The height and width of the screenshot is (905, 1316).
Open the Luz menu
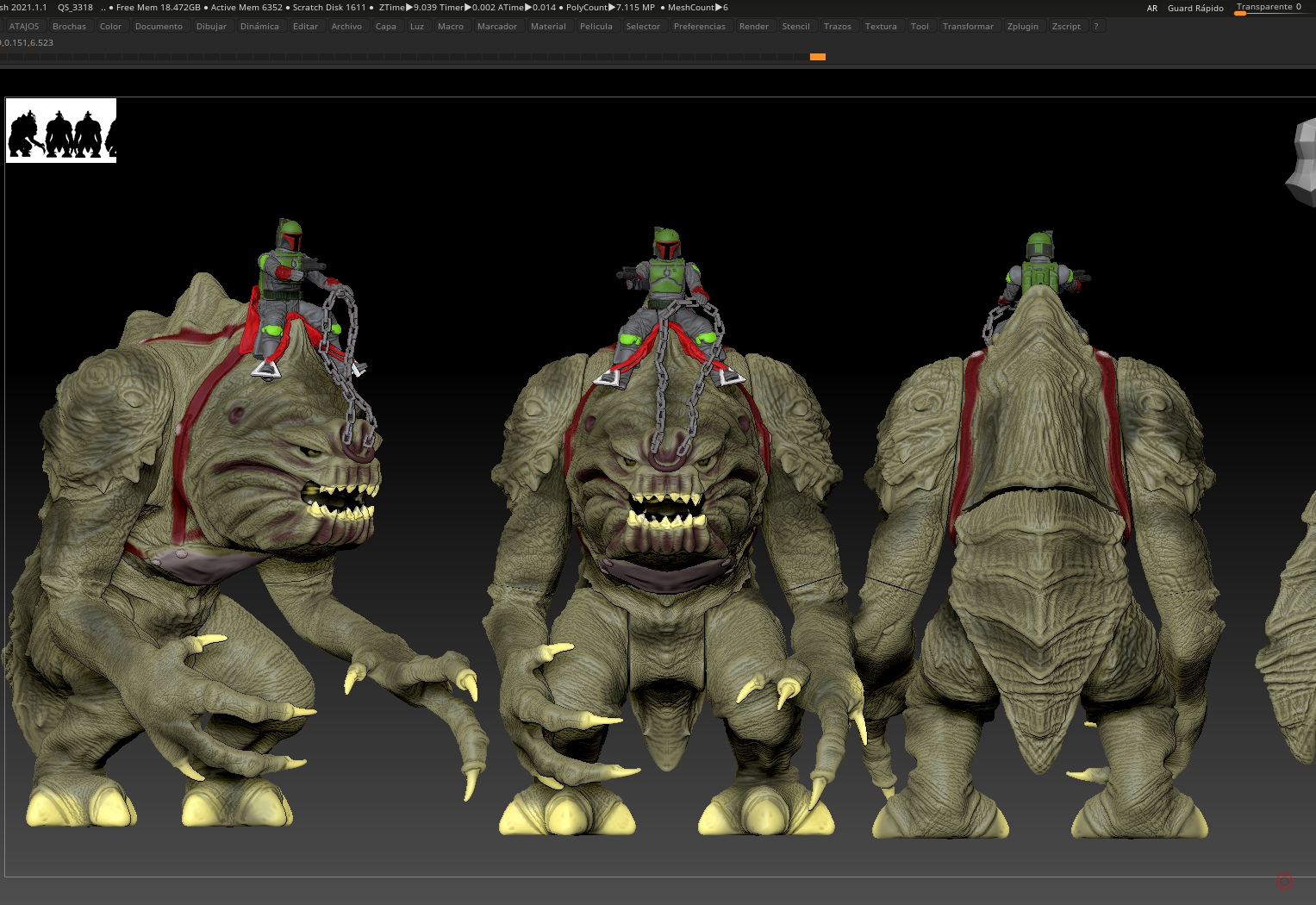417,27
